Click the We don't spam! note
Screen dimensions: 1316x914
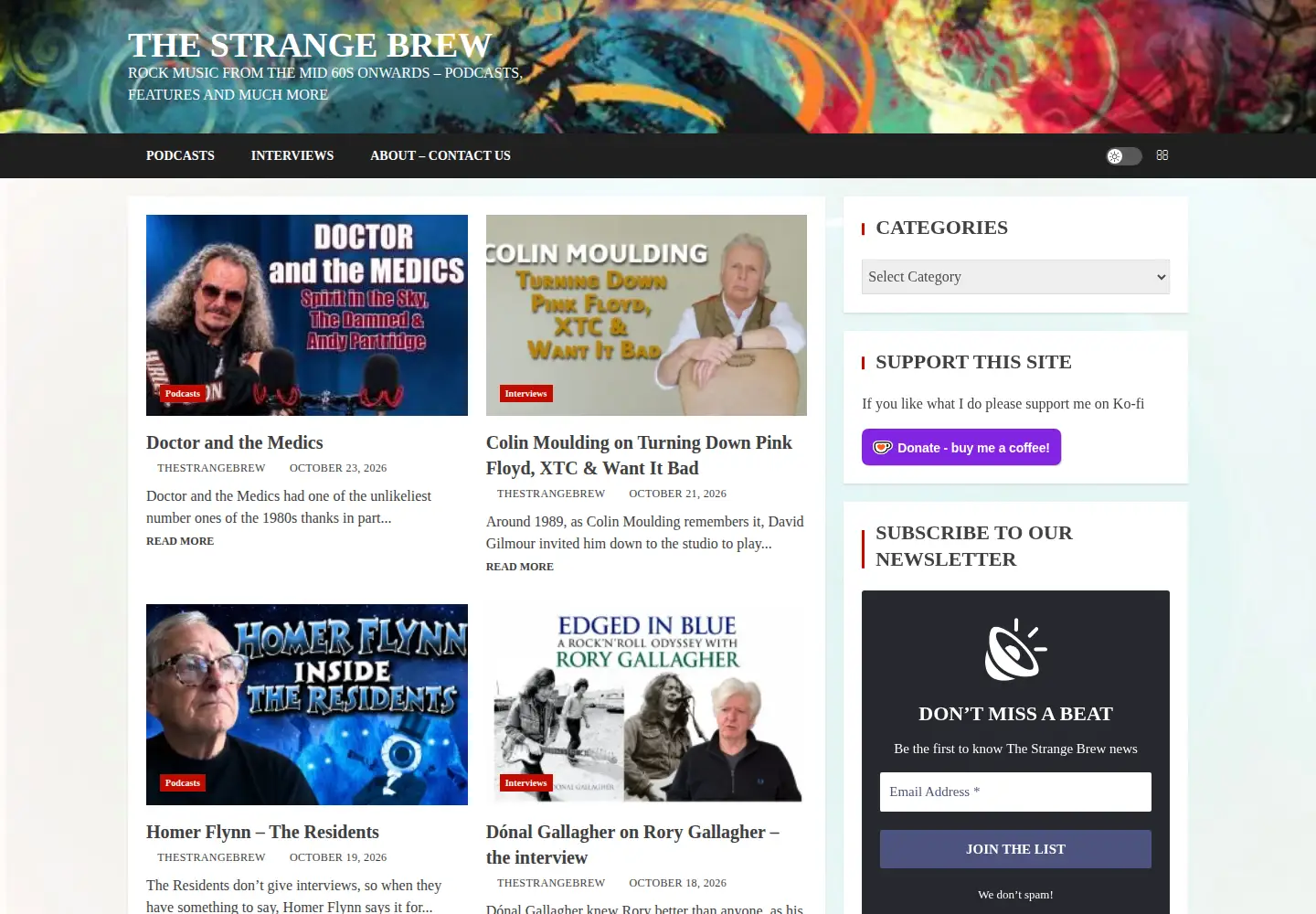pos(1015,895)
